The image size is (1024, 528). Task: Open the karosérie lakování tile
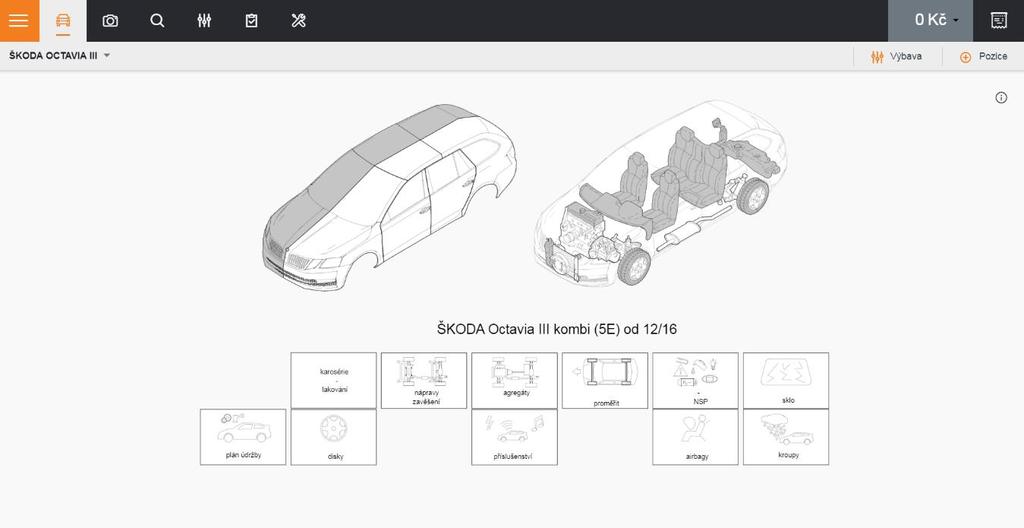(x=334, y=380)
